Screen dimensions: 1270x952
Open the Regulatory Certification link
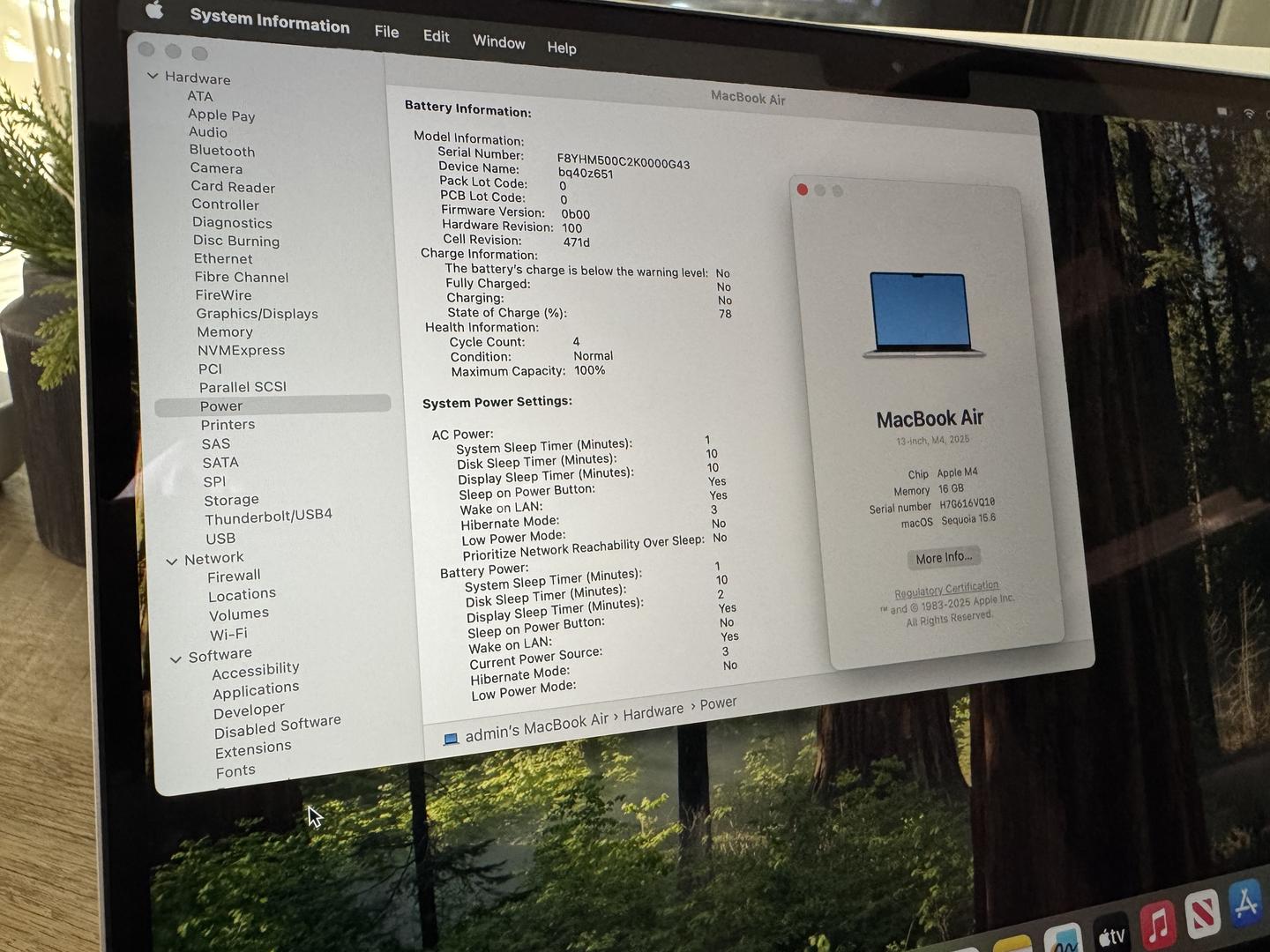point(946,589)
